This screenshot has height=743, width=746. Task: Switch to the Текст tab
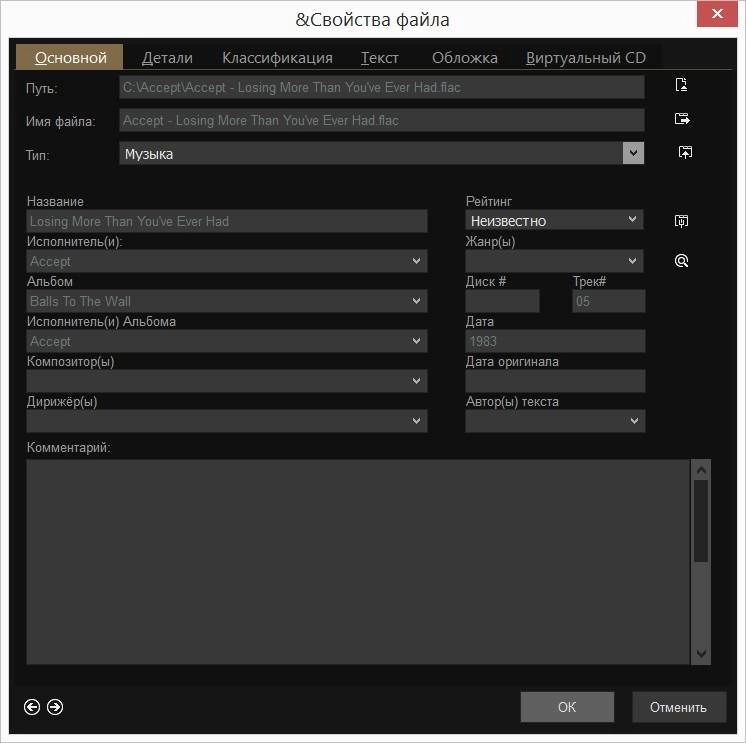pos(379,58)
